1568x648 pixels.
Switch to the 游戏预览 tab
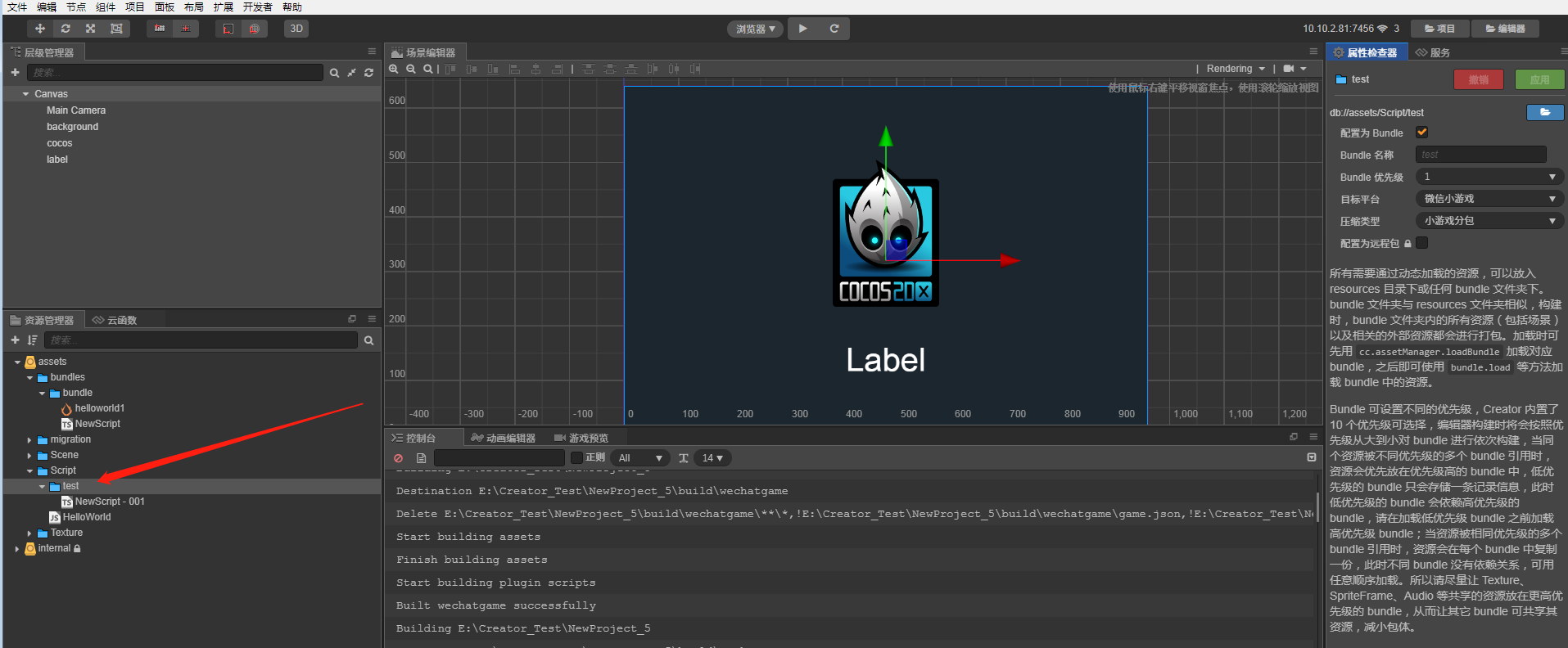(581, 438)
